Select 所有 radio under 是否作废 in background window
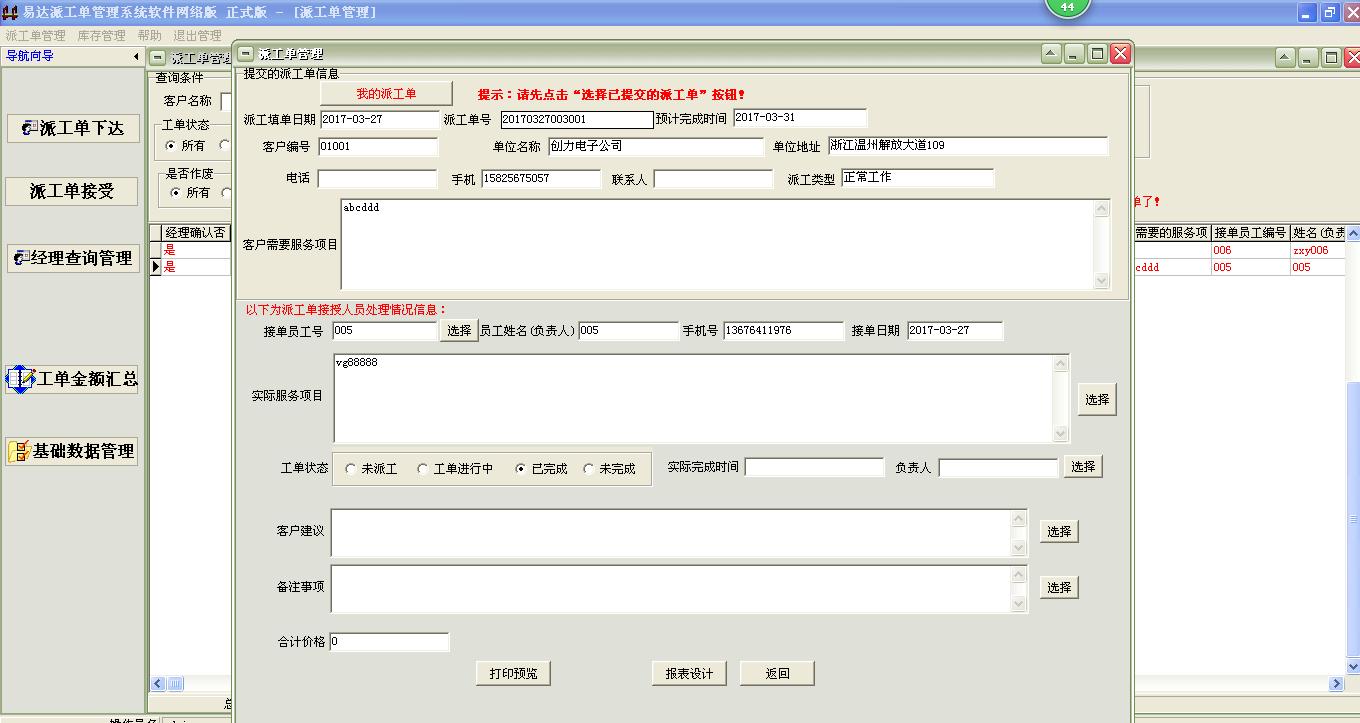 click(x=176, y=193)
